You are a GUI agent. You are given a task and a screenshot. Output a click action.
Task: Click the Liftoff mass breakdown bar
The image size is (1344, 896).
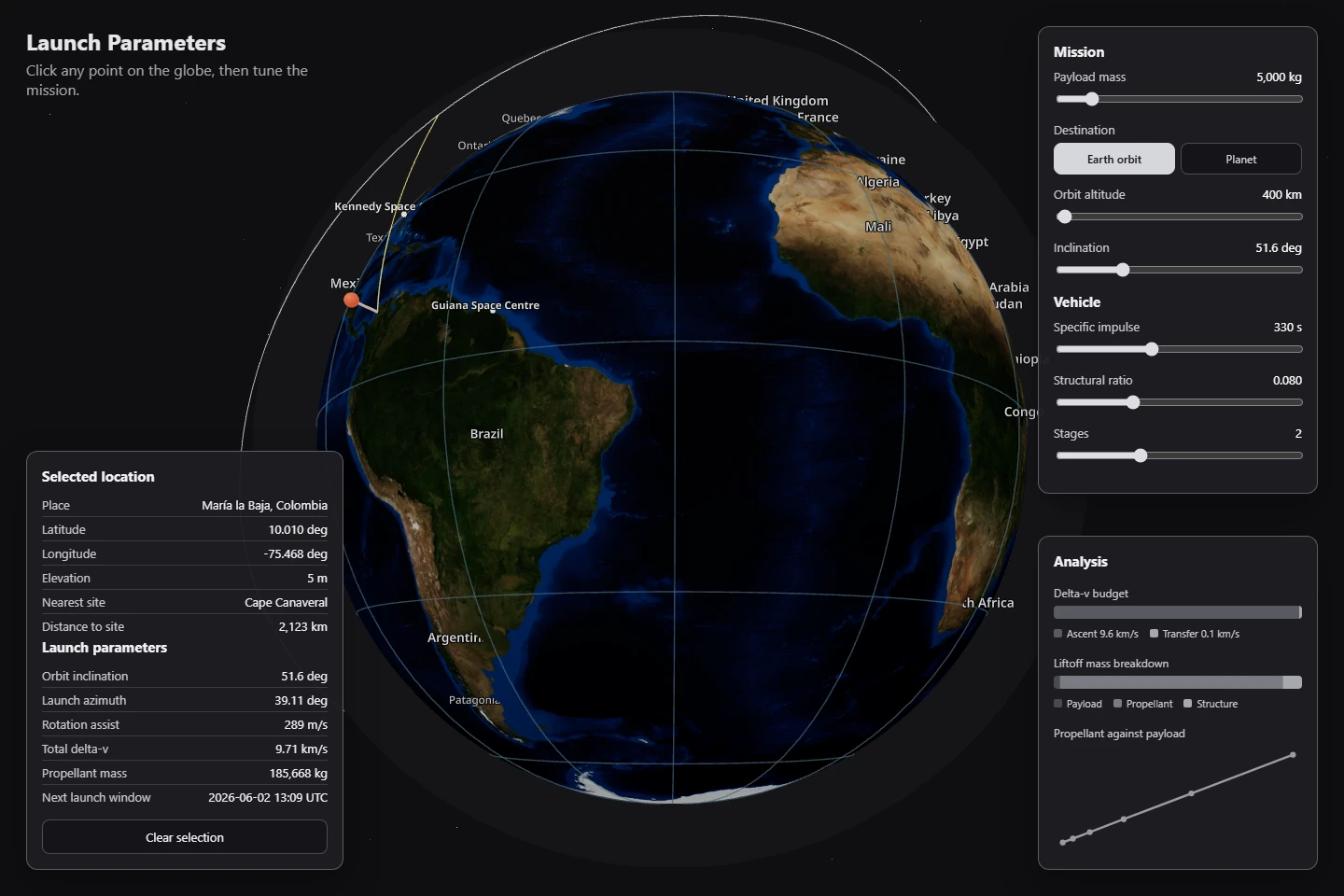click(x=1178, y=682)
